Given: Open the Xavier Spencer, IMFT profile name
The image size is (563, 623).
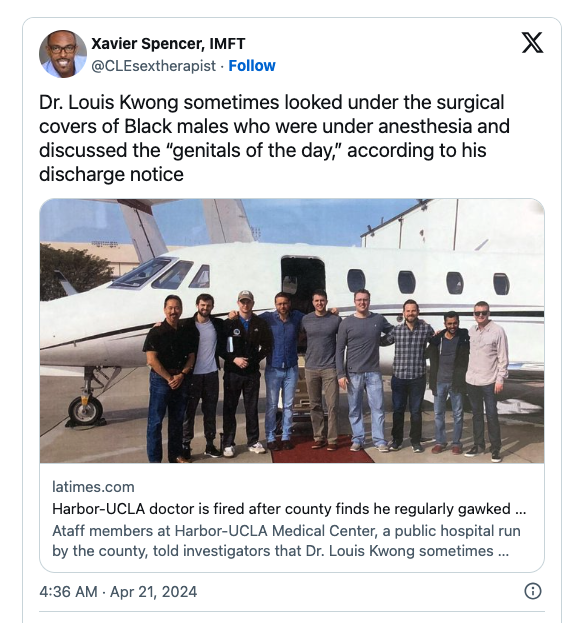Looking at the screenshot, I should (168, 43).
